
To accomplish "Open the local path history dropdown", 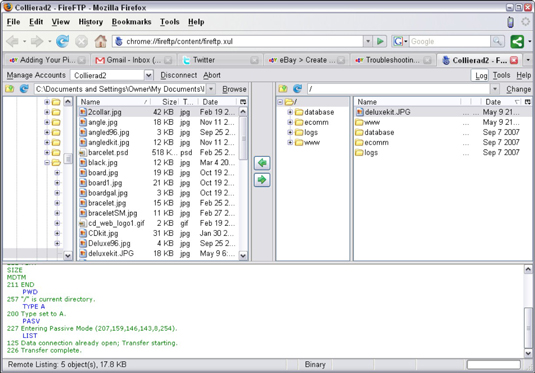I will pyautogui.click(x=211, y=89).
